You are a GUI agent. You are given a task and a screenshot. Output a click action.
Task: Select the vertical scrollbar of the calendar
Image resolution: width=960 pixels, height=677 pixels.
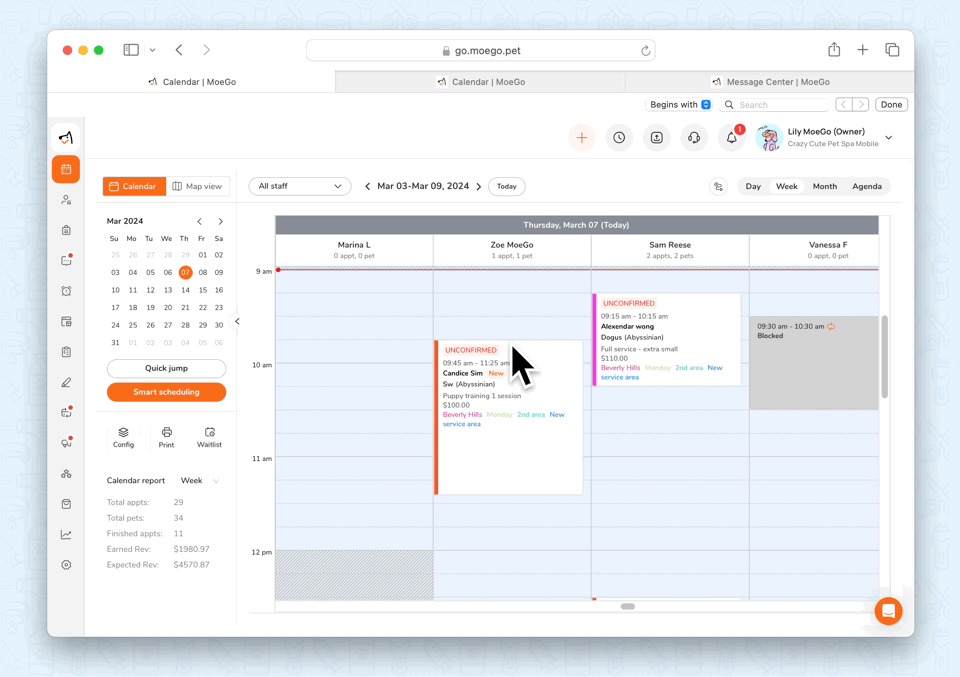[885, 357]
